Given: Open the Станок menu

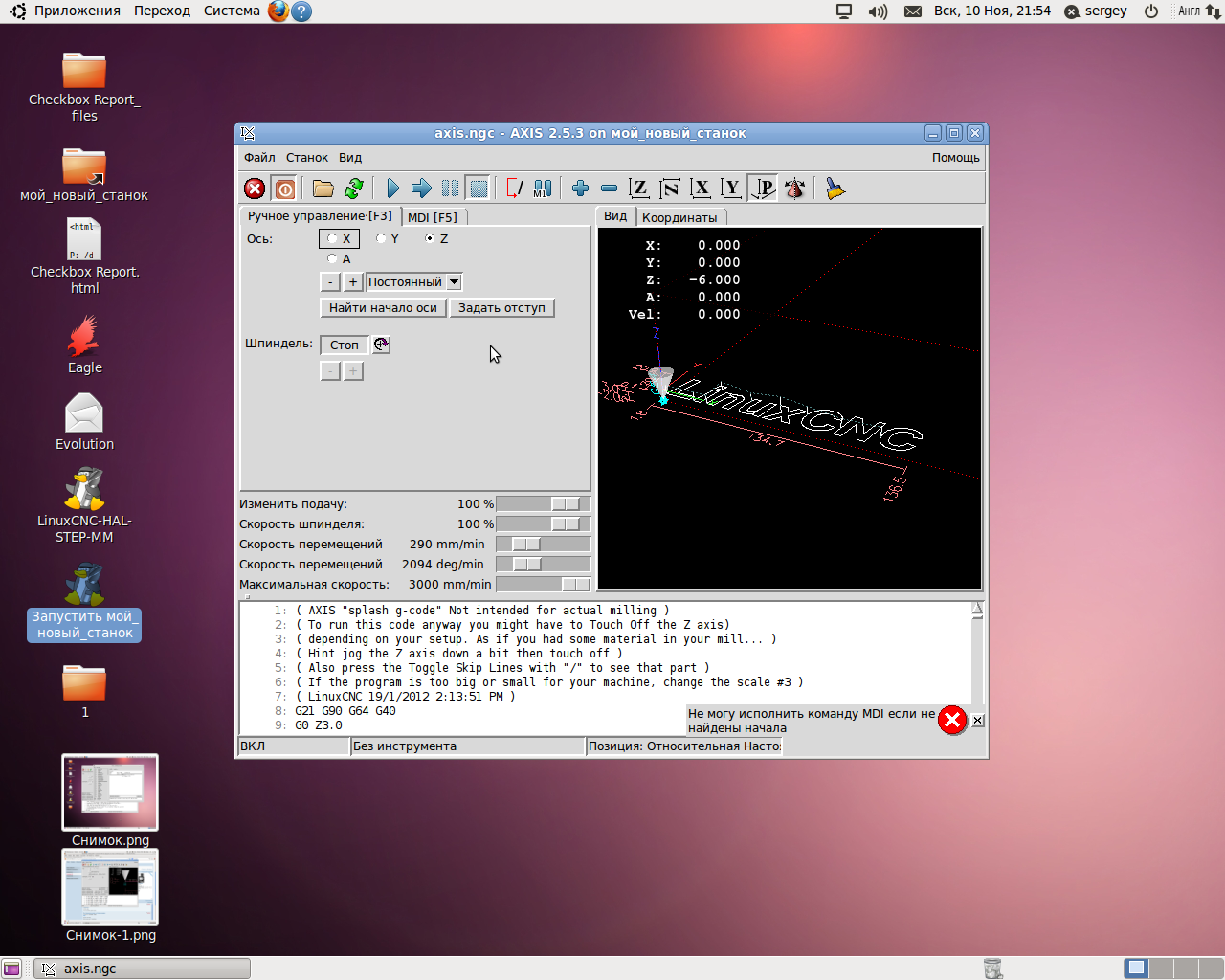Looking at the screenshot, I should click(x=306, y=158).
